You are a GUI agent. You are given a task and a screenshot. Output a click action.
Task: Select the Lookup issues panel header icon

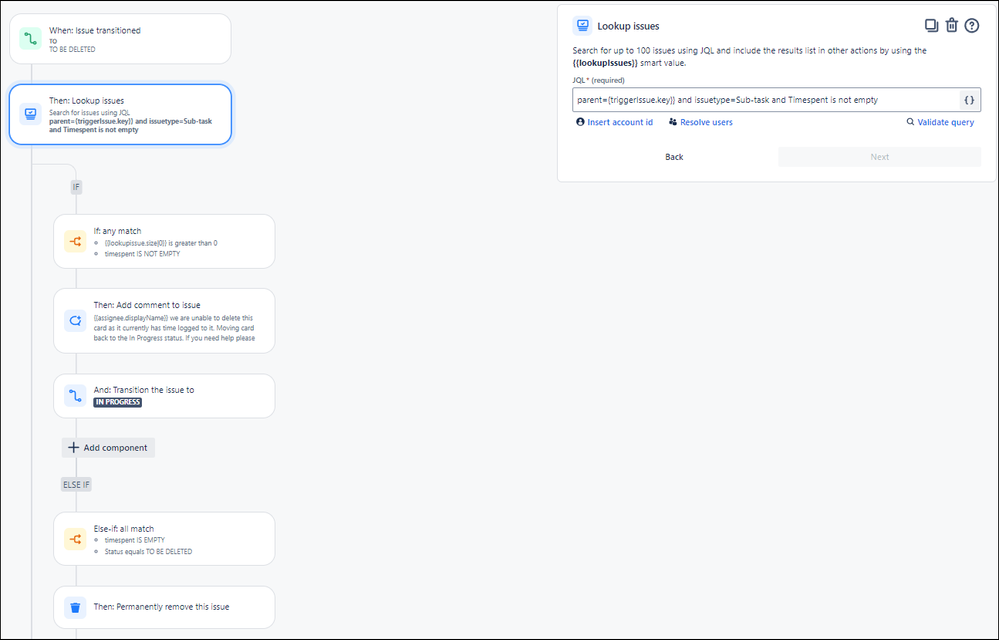[x=583, y=25]
